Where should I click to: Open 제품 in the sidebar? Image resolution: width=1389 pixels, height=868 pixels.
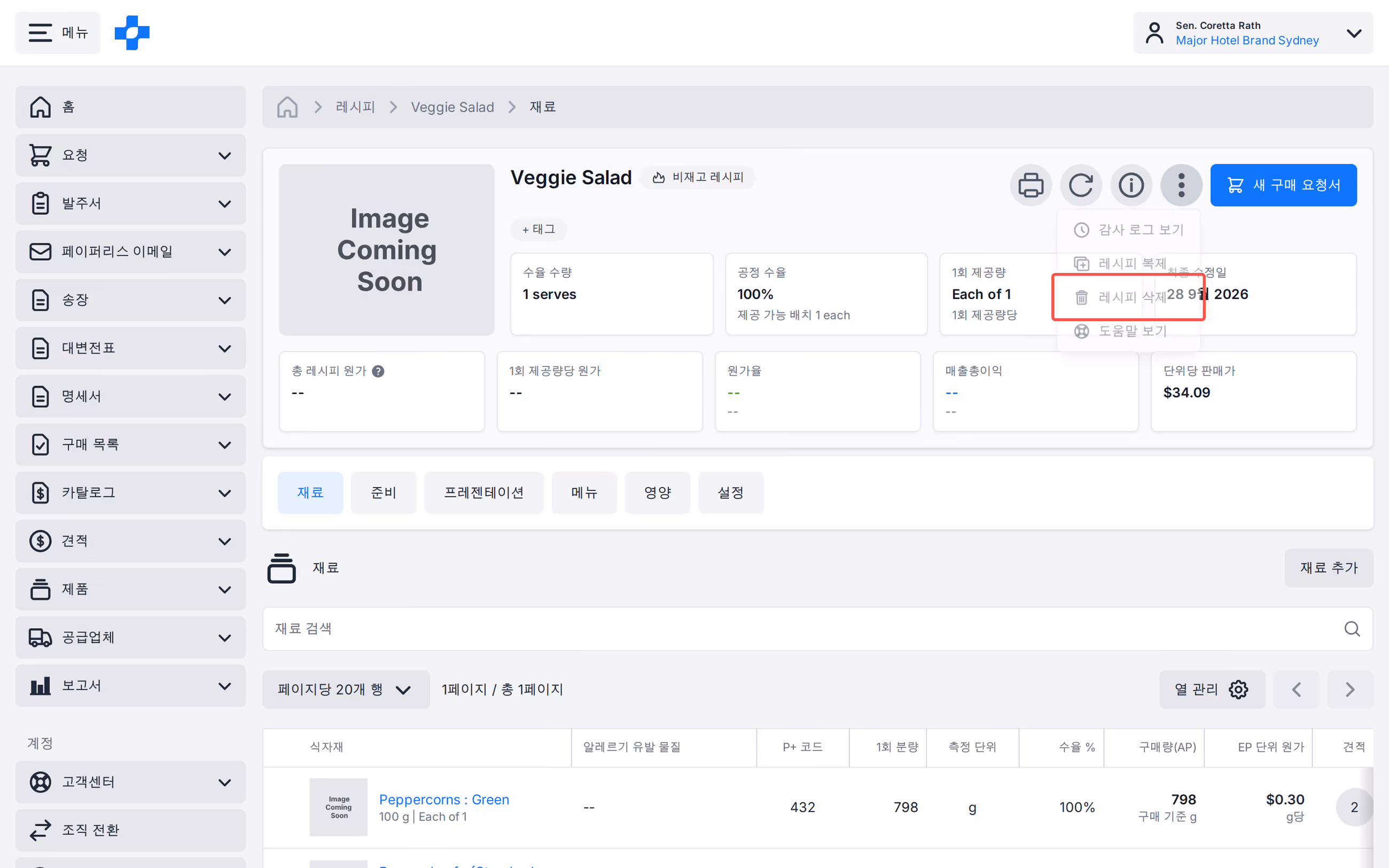(130, 589)
